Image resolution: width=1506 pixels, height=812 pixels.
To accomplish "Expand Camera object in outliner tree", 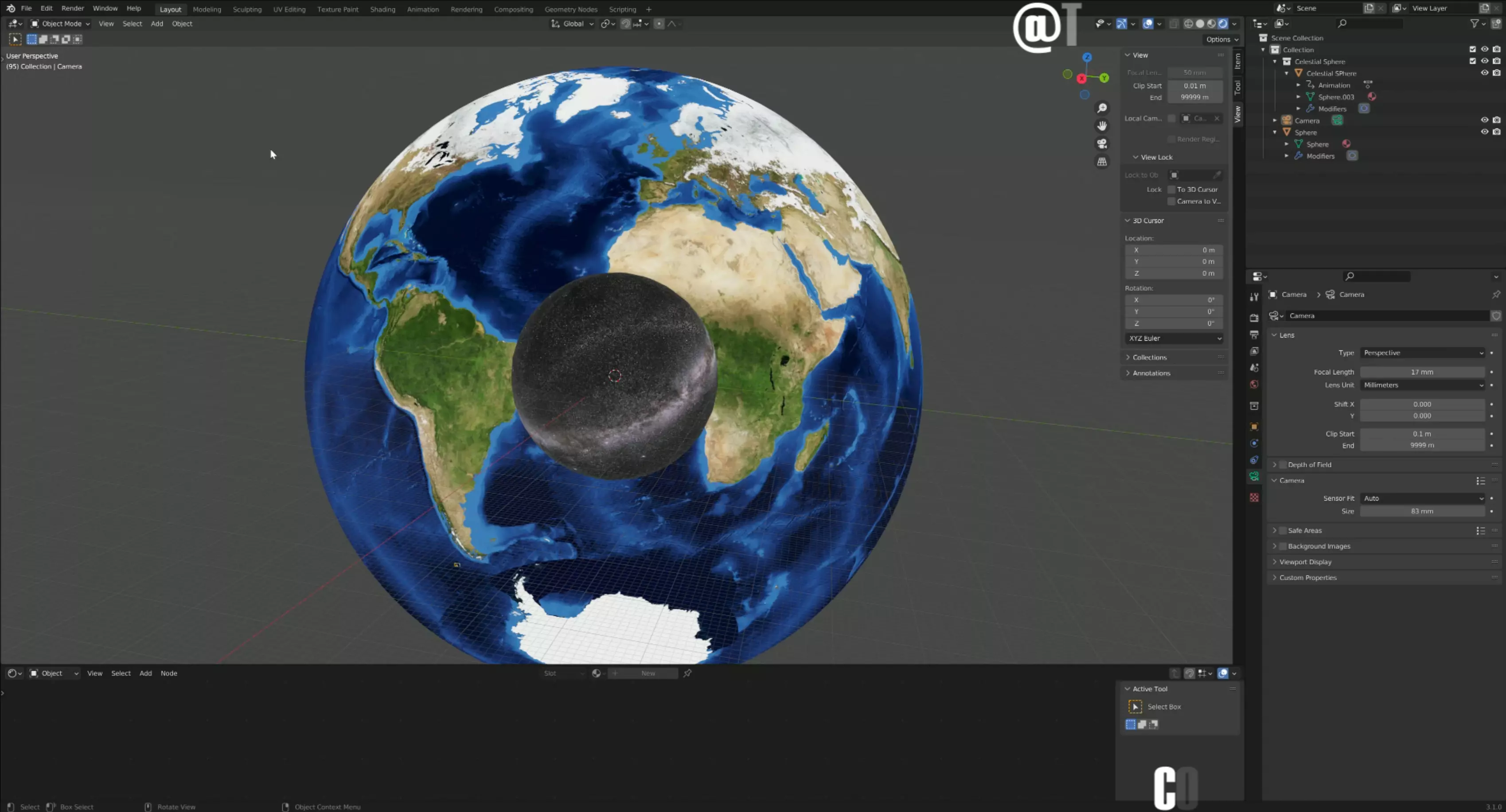I will pyautogui.click(x=1275, y=120).
